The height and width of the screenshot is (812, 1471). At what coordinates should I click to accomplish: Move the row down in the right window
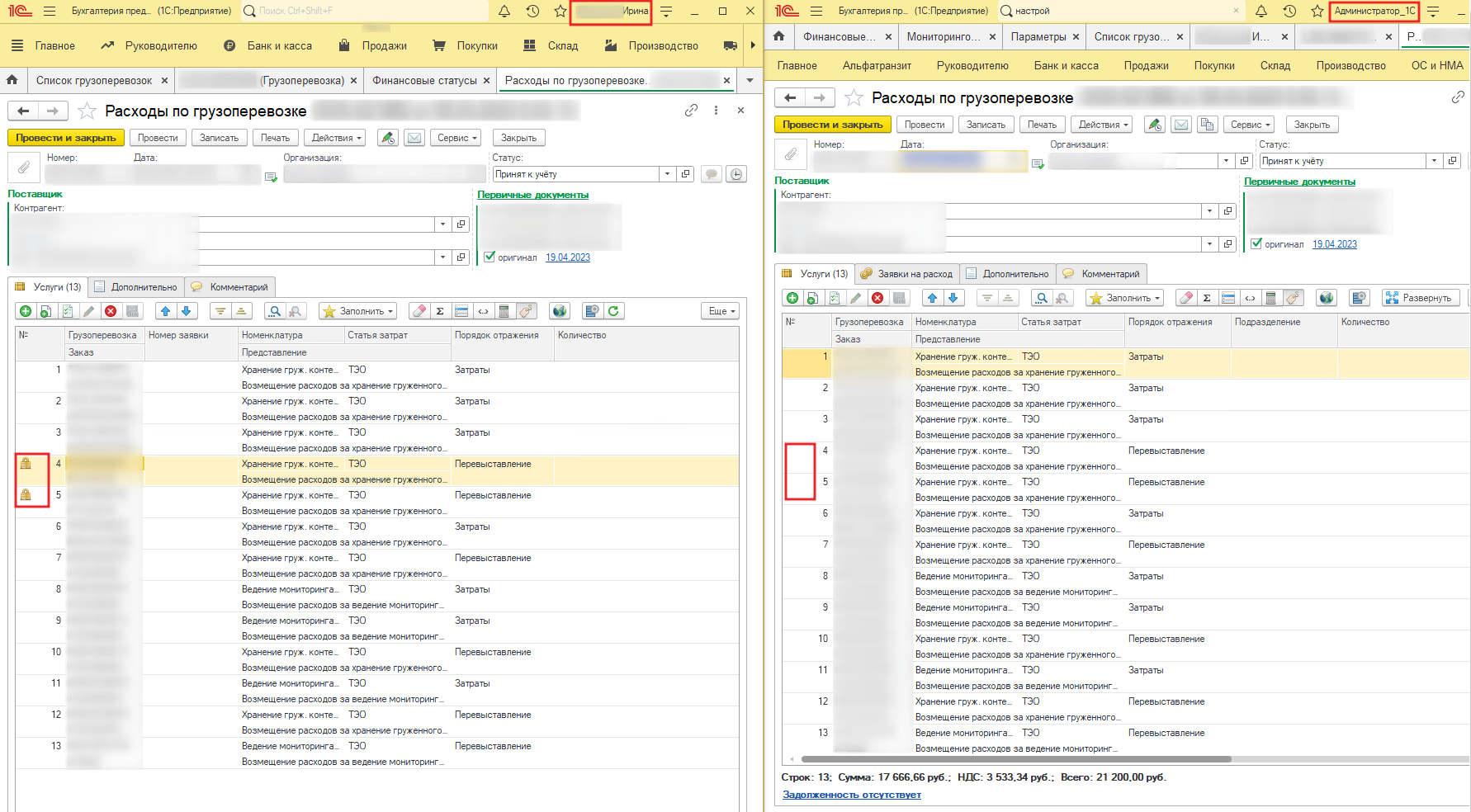(953, 298)
